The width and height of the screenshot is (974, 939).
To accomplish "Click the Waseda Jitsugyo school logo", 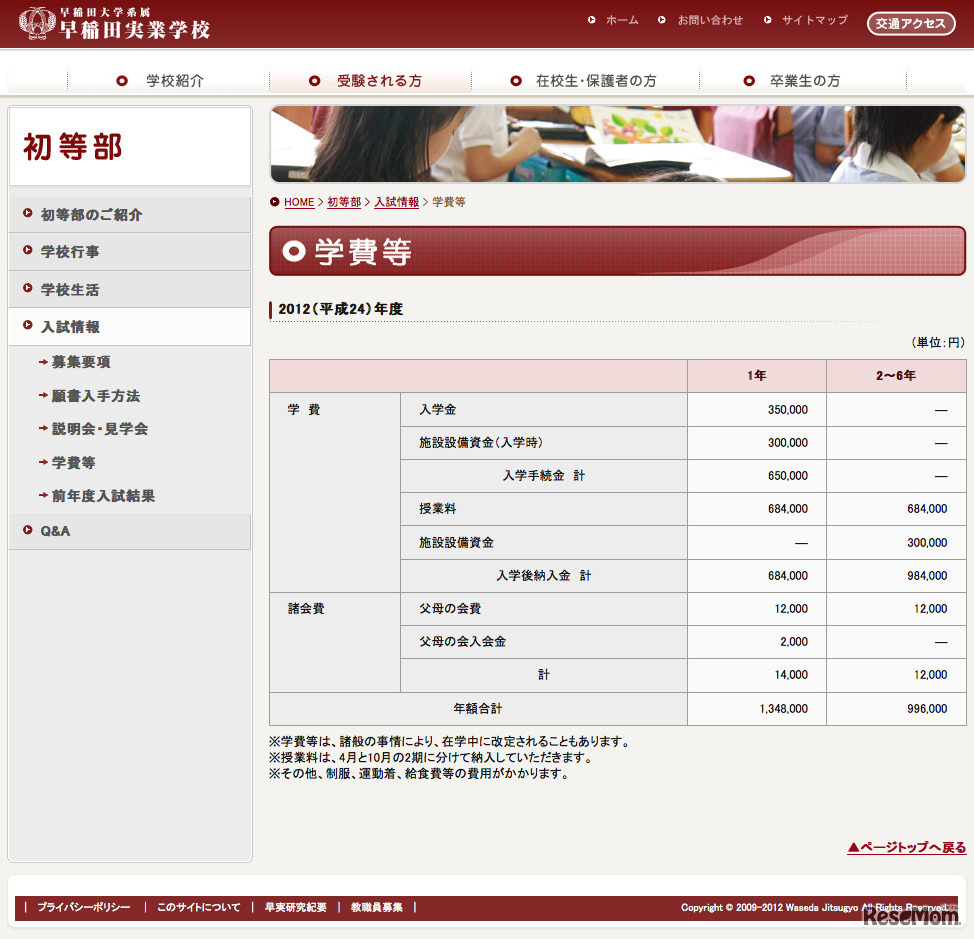I will (x=115, y=23).
